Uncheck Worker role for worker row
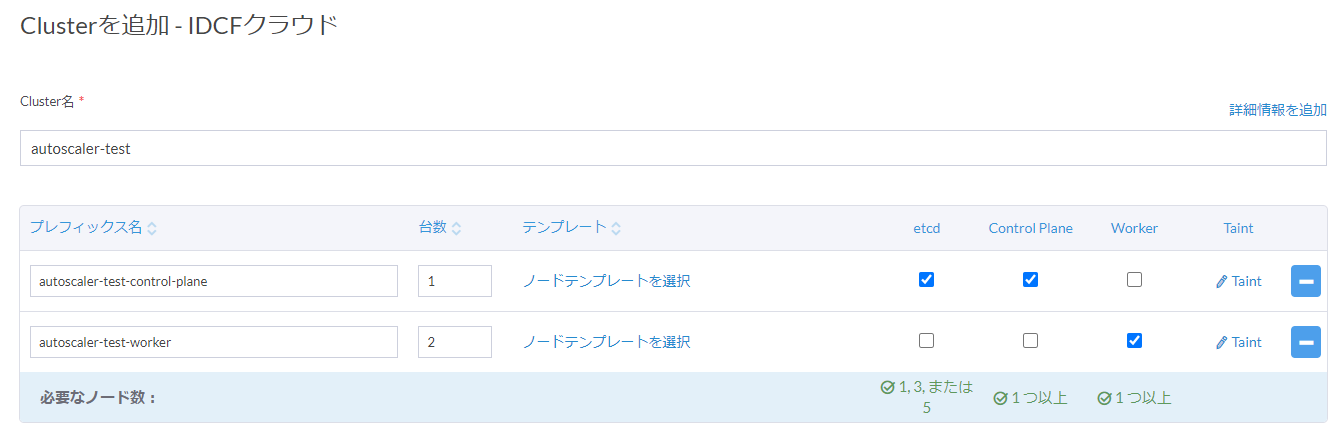 1134,340
